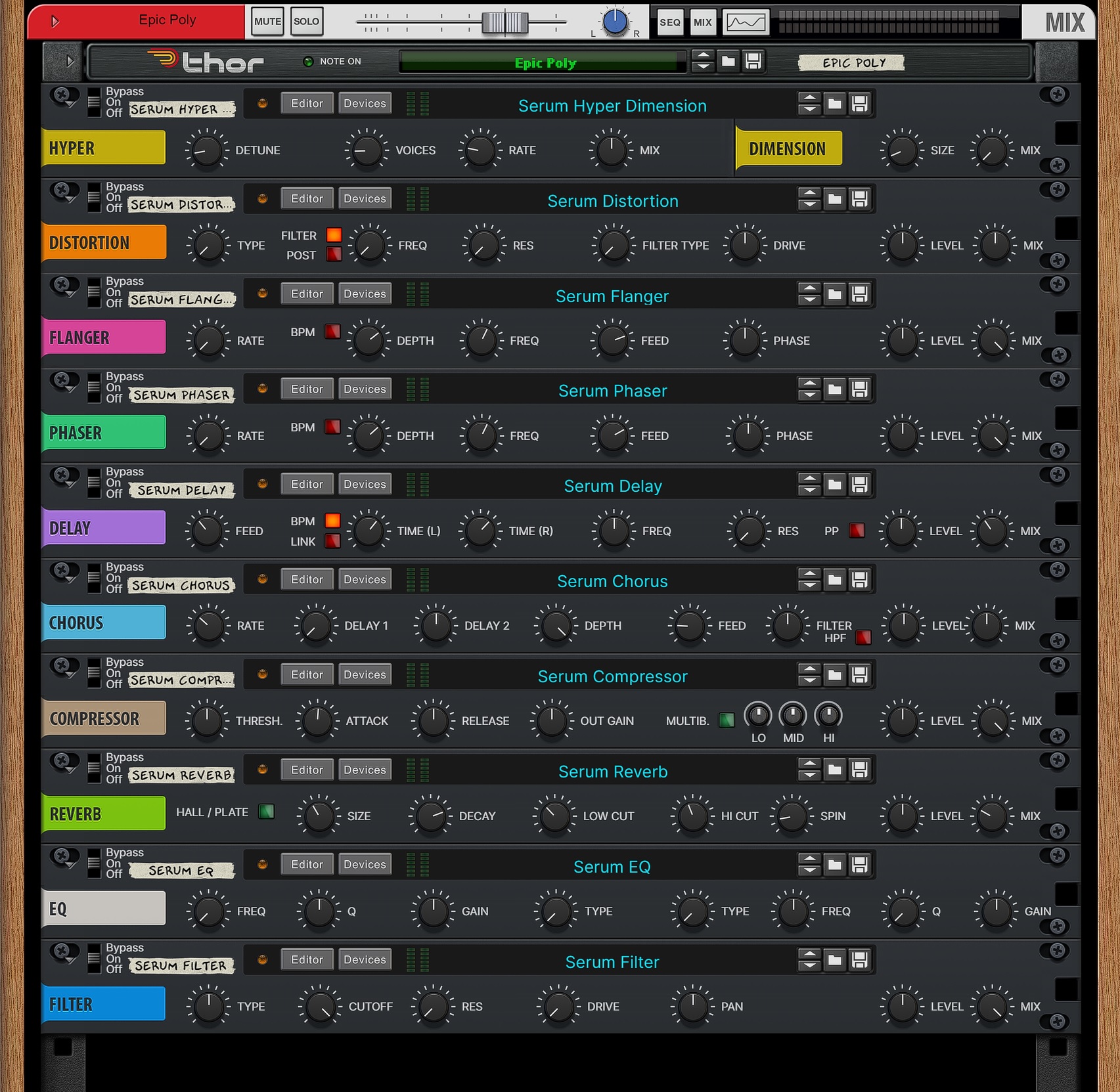The image size is (1120, 1092).
Task: Click the Serum Hyper round remove icon by Bypass
Action: coord(62,96)
